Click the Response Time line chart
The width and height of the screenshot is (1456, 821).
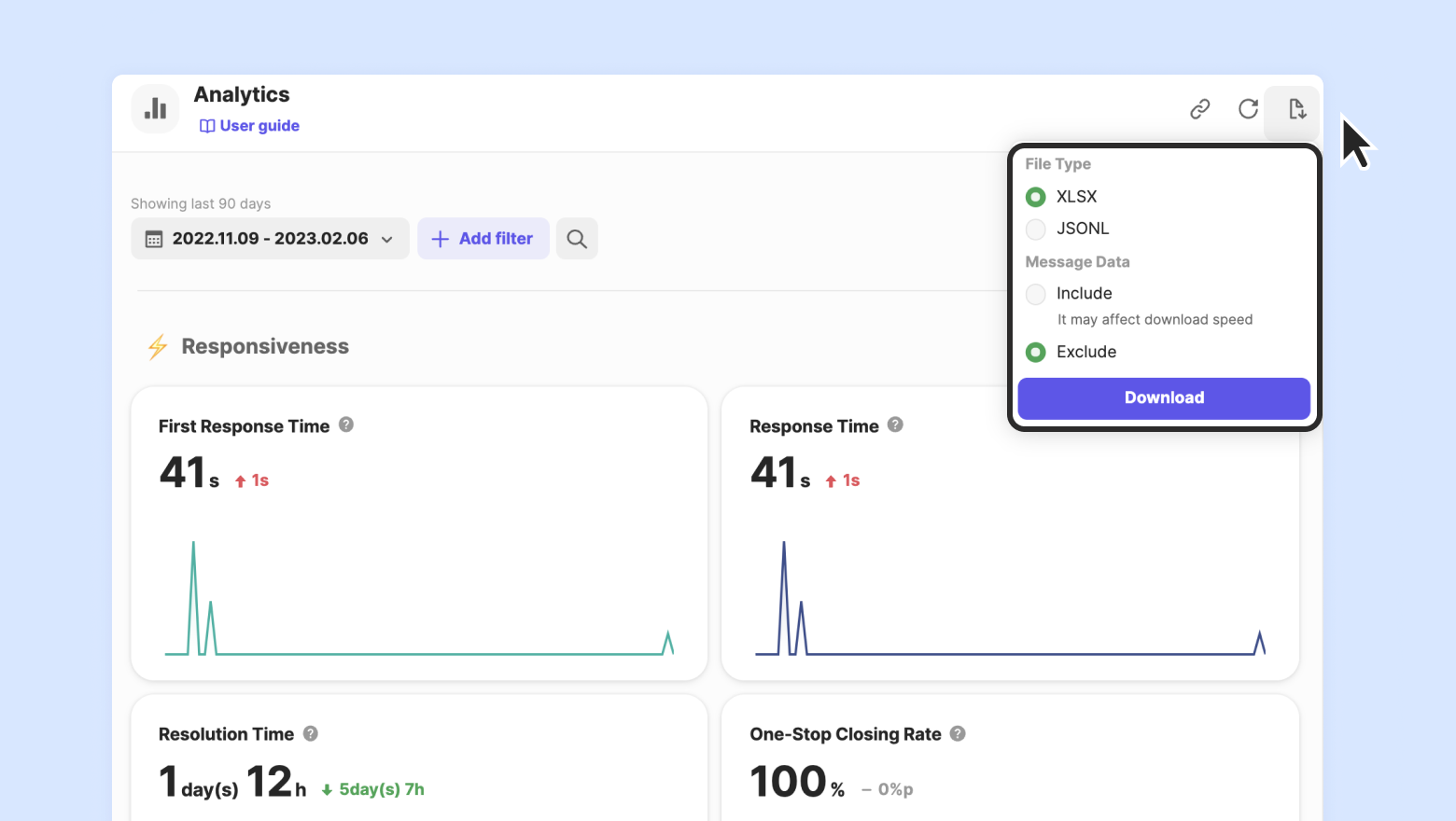[1010, 599]
